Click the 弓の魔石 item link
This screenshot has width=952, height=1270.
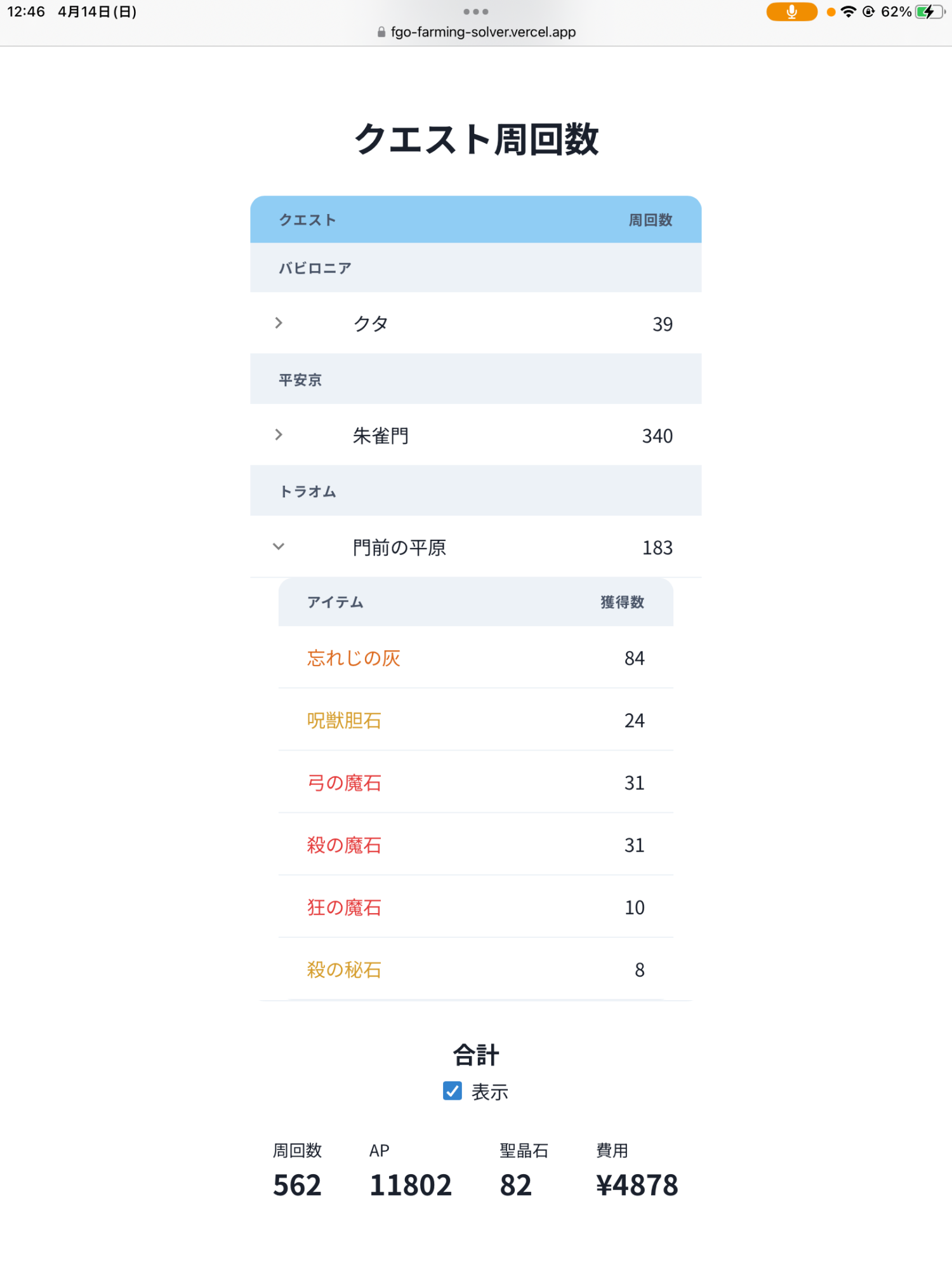[344, 782]
